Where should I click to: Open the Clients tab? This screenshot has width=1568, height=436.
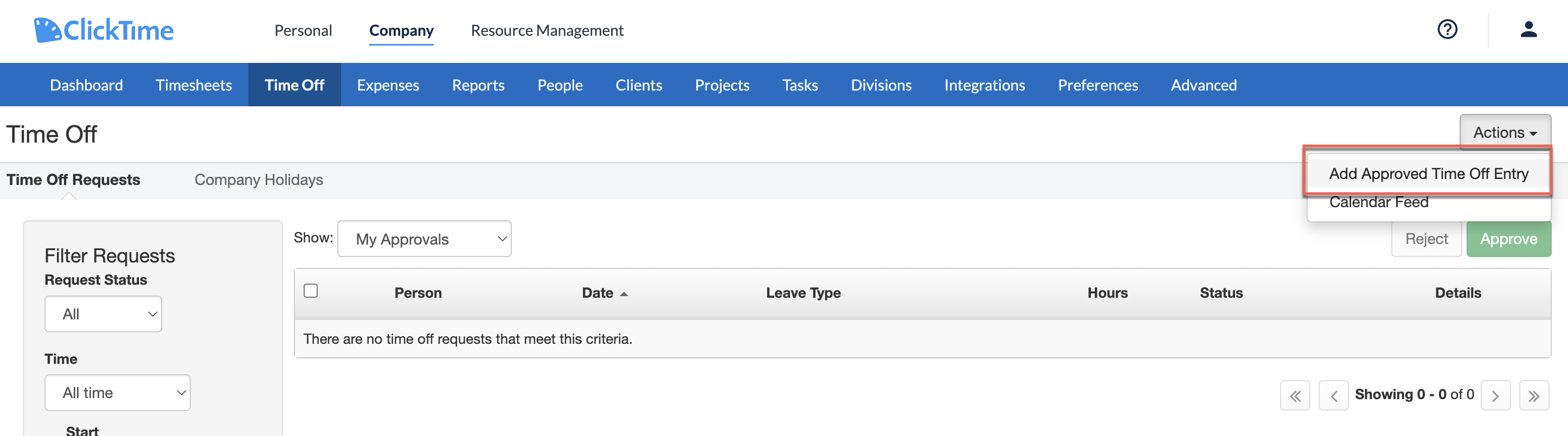click(x=639, y=85)
